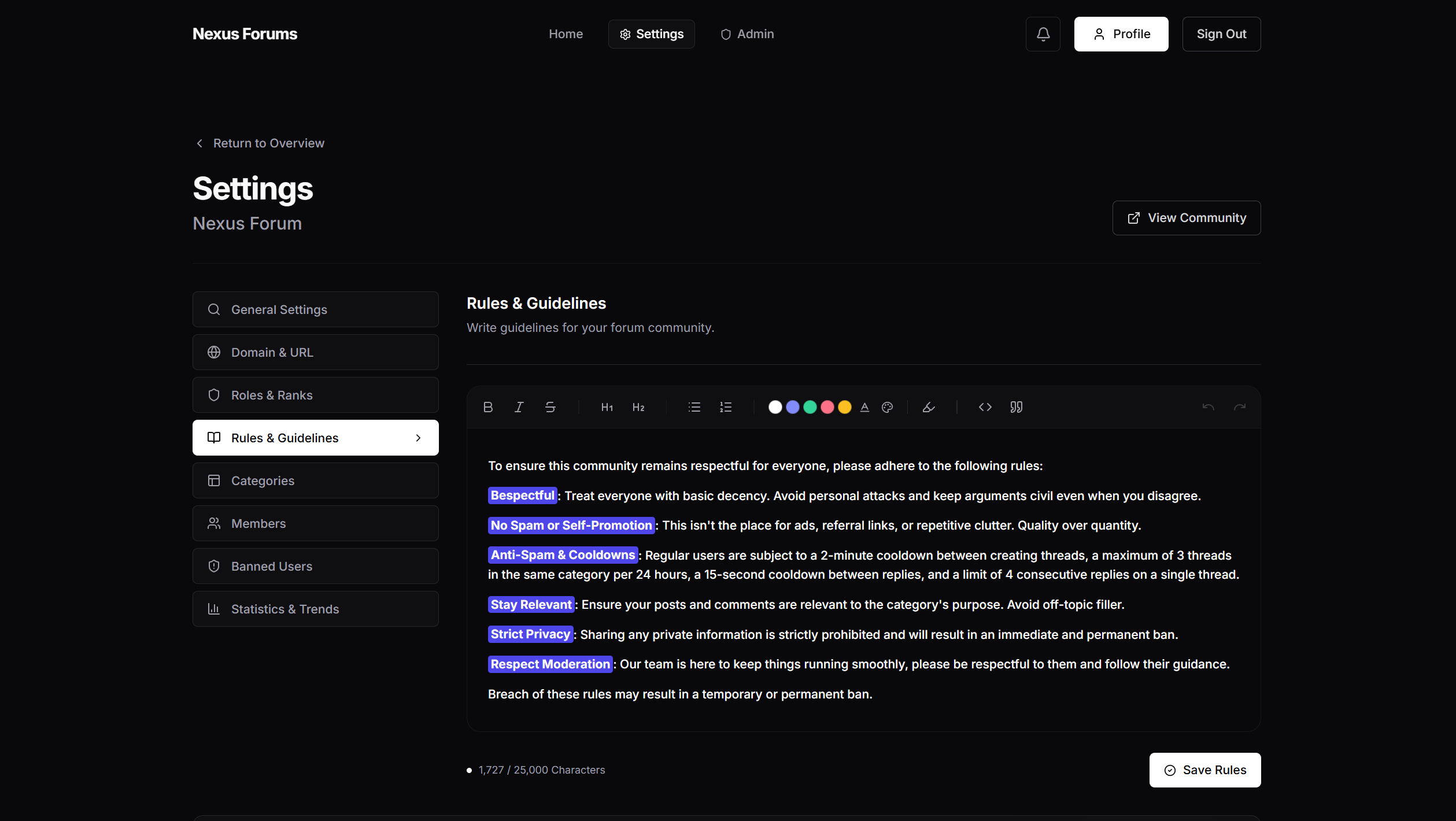This screenshot has width=1456, height=821.
Task: Insert a code block
Action: pyautogui.click(x=985, y=408)
